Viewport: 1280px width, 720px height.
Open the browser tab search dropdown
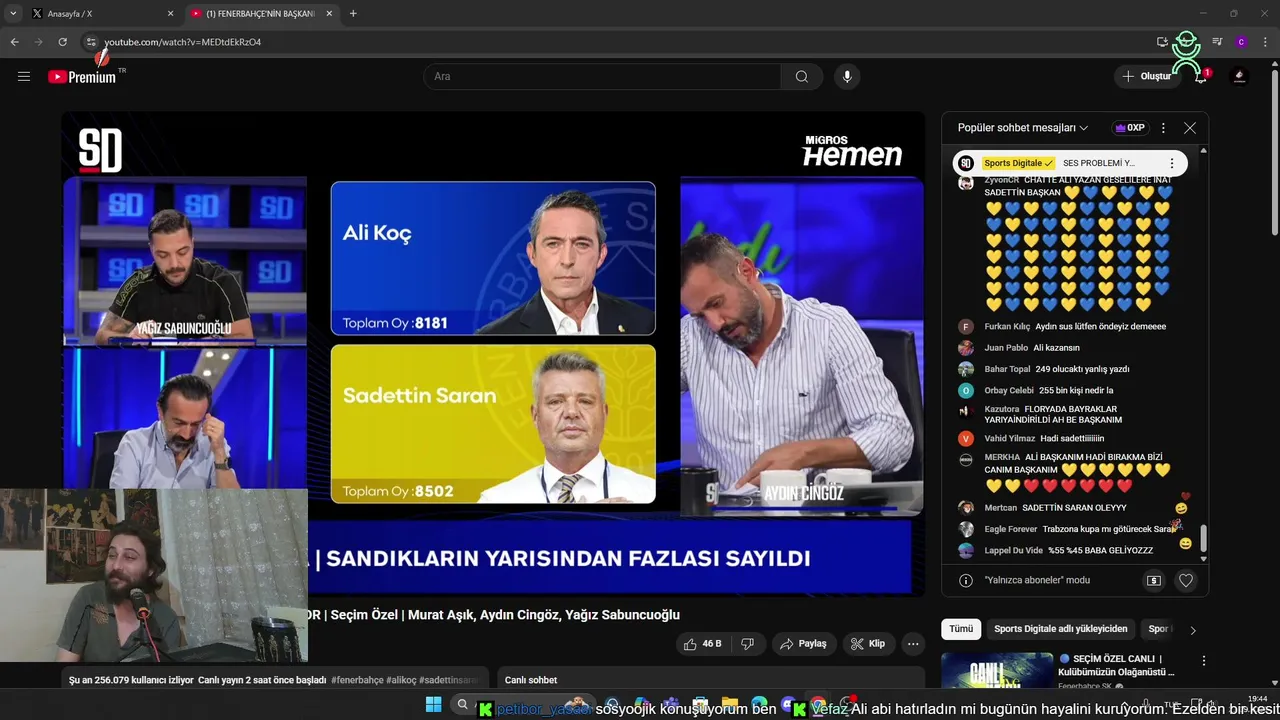pos(13,14)
